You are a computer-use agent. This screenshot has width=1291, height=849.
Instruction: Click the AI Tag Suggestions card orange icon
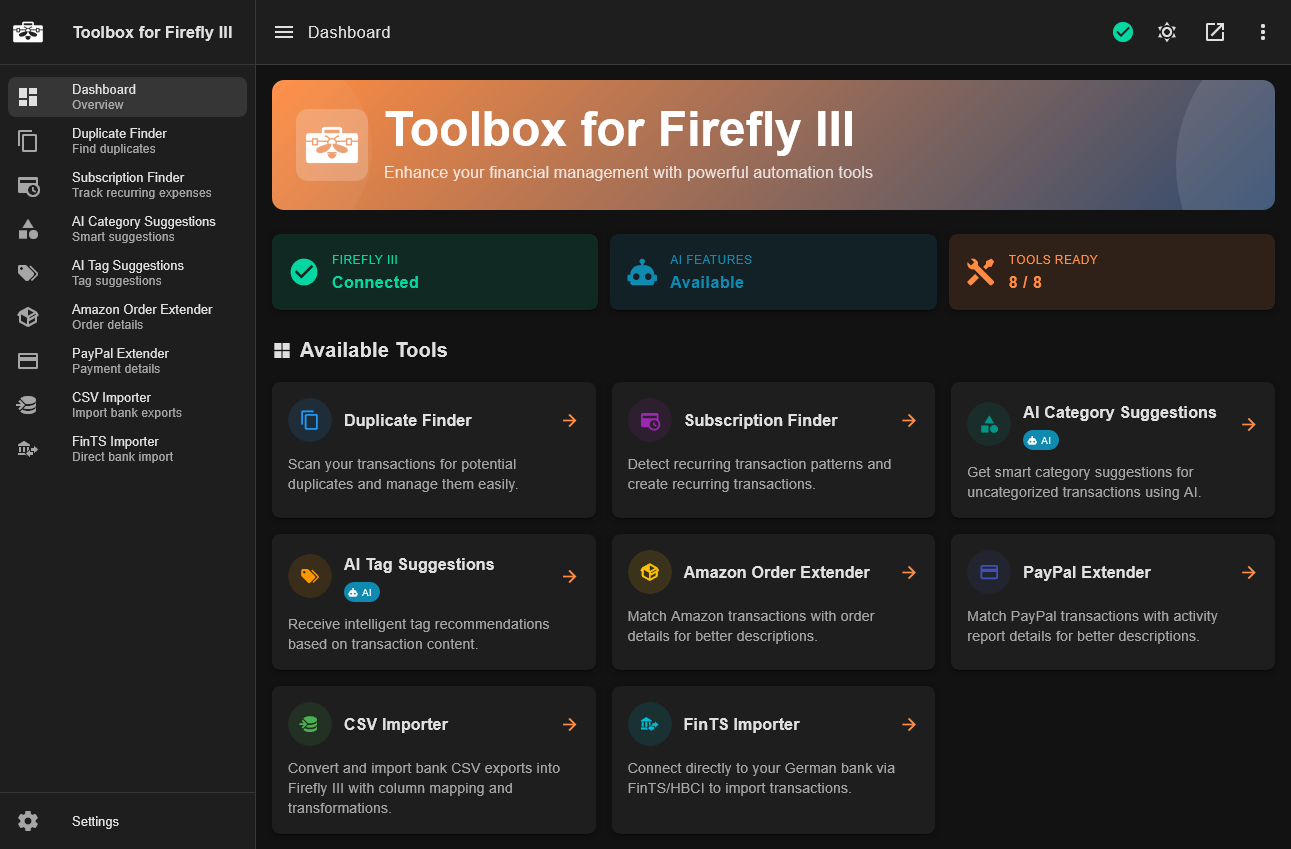click(310, 576)
